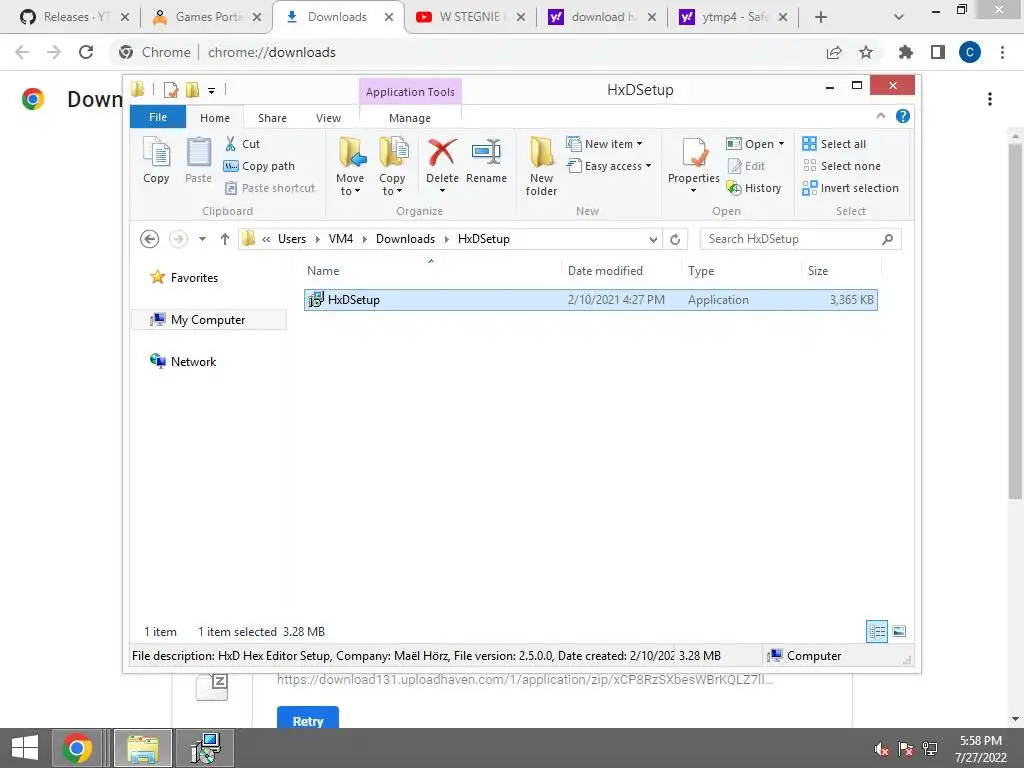1024x768 pixels.
Task: Go up one folder level
Action: click(225, 239)
